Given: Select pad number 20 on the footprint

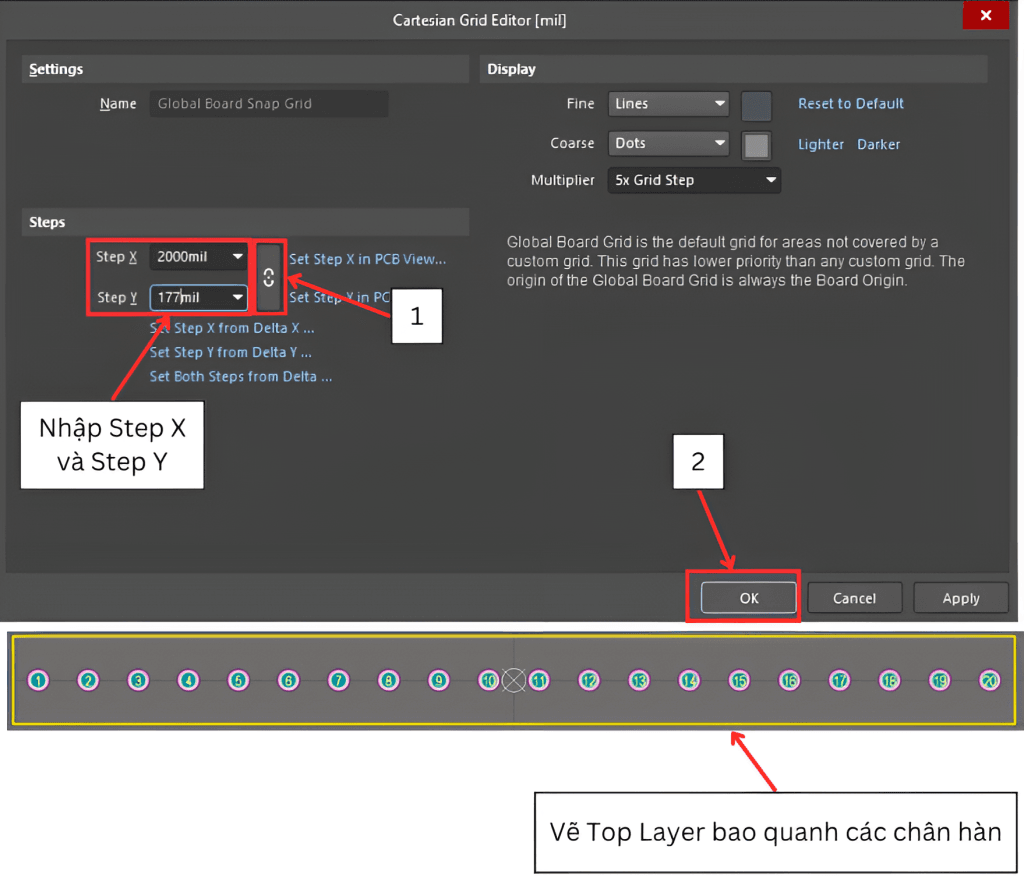Looking at the screenshot, I should (989, 680).
